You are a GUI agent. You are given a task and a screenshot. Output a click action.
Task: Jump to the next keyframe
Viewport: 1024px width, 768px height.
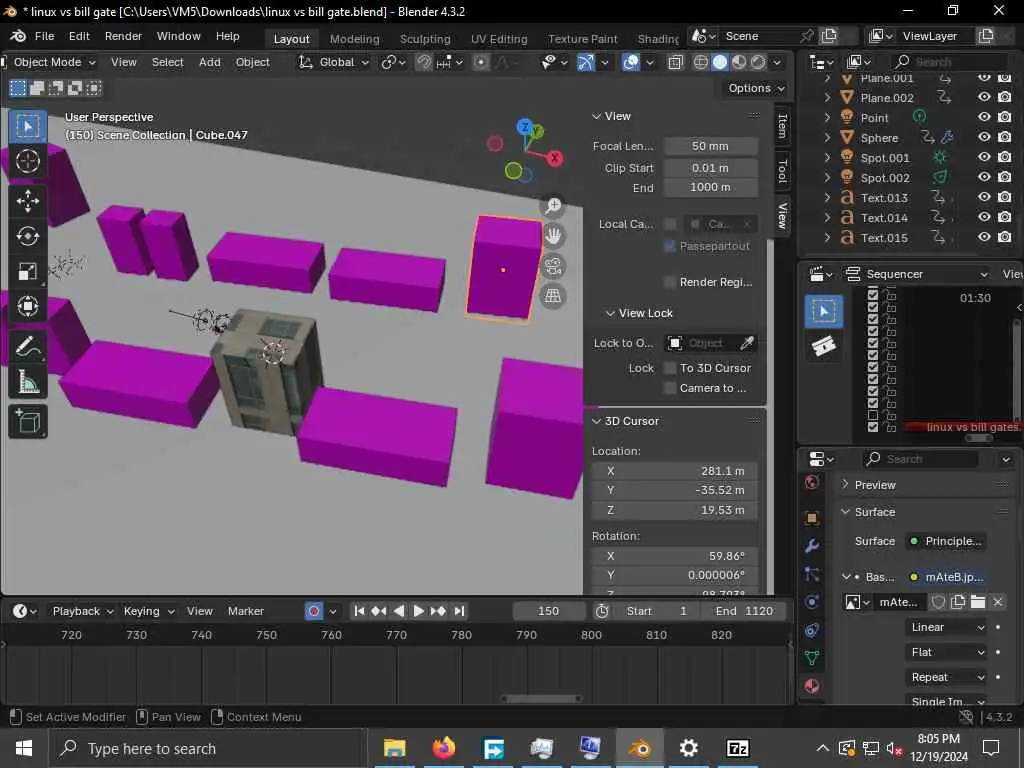(x=438, y=611)
